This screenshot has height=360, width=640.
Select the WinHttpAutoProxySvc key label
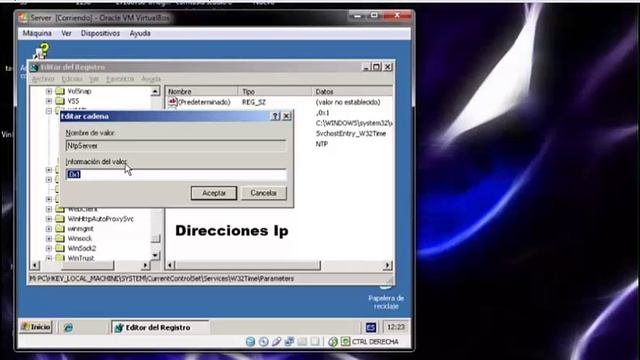[x=101, y=219]
